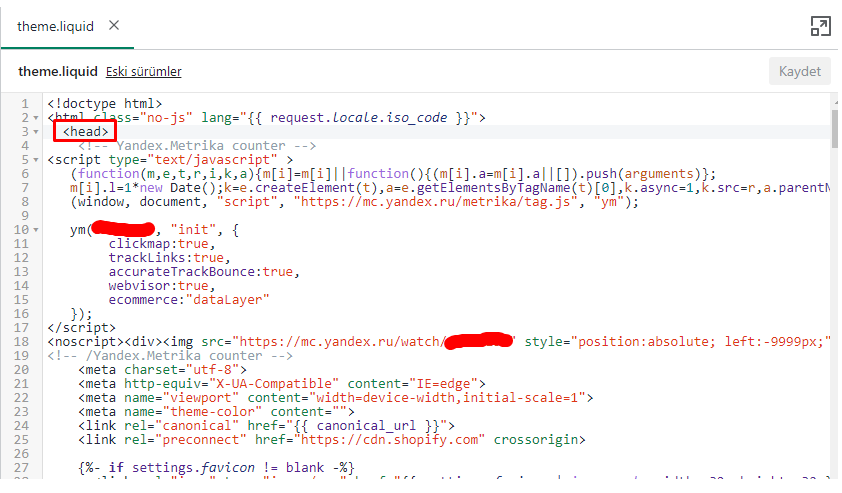Close the theme.liquid tab
Viewport: 842px width, 493px height.
click(x=114, y=25)
